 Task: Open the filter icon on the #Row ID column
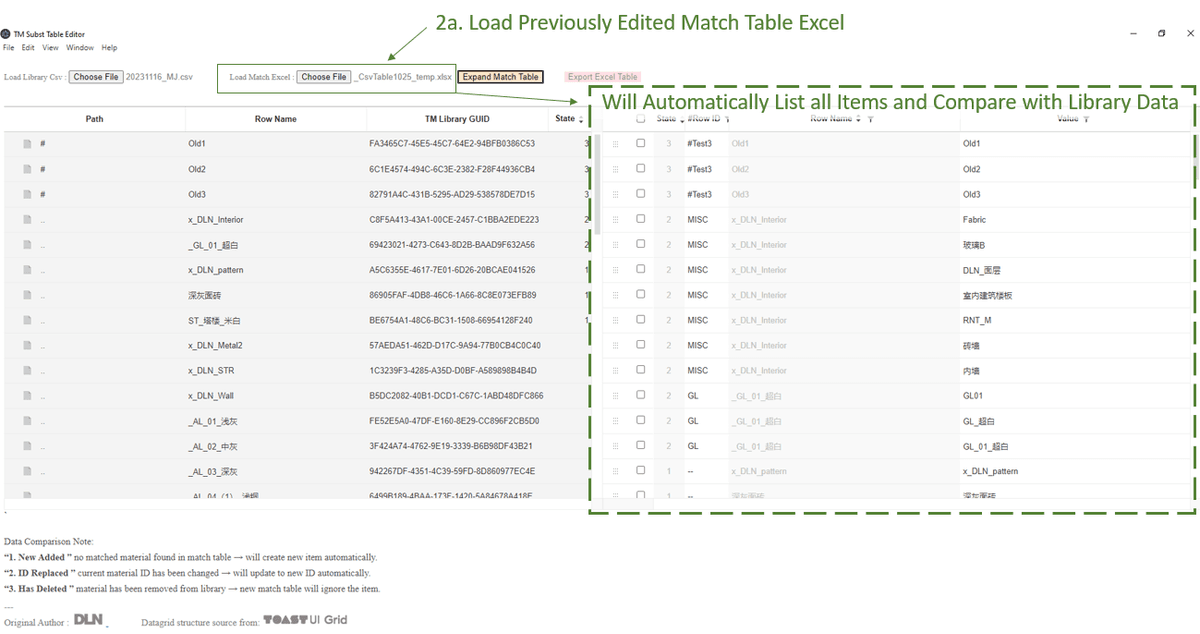click(727, 119)
